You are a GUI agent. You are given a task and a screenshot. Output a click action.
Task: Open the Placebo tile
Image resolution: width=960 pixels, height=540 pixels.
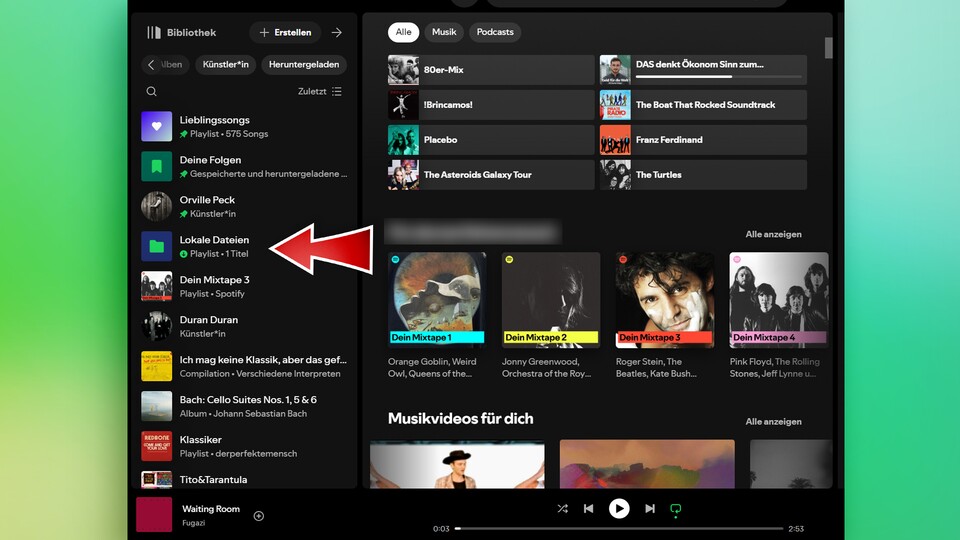(491, 140)
